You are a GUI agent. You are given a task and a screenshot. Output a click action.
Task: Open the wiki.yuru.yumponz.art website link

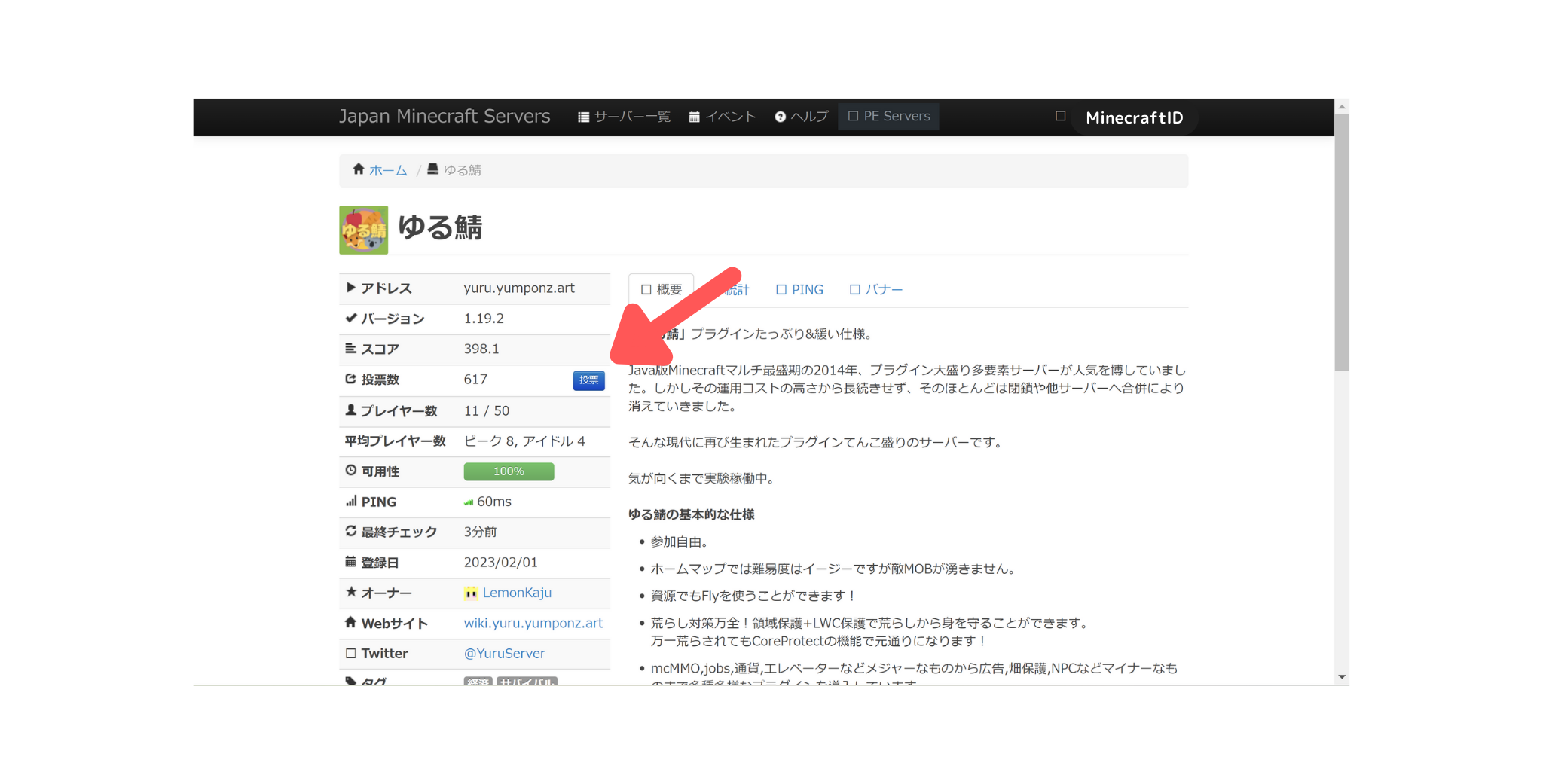click(x=533, y=623)
